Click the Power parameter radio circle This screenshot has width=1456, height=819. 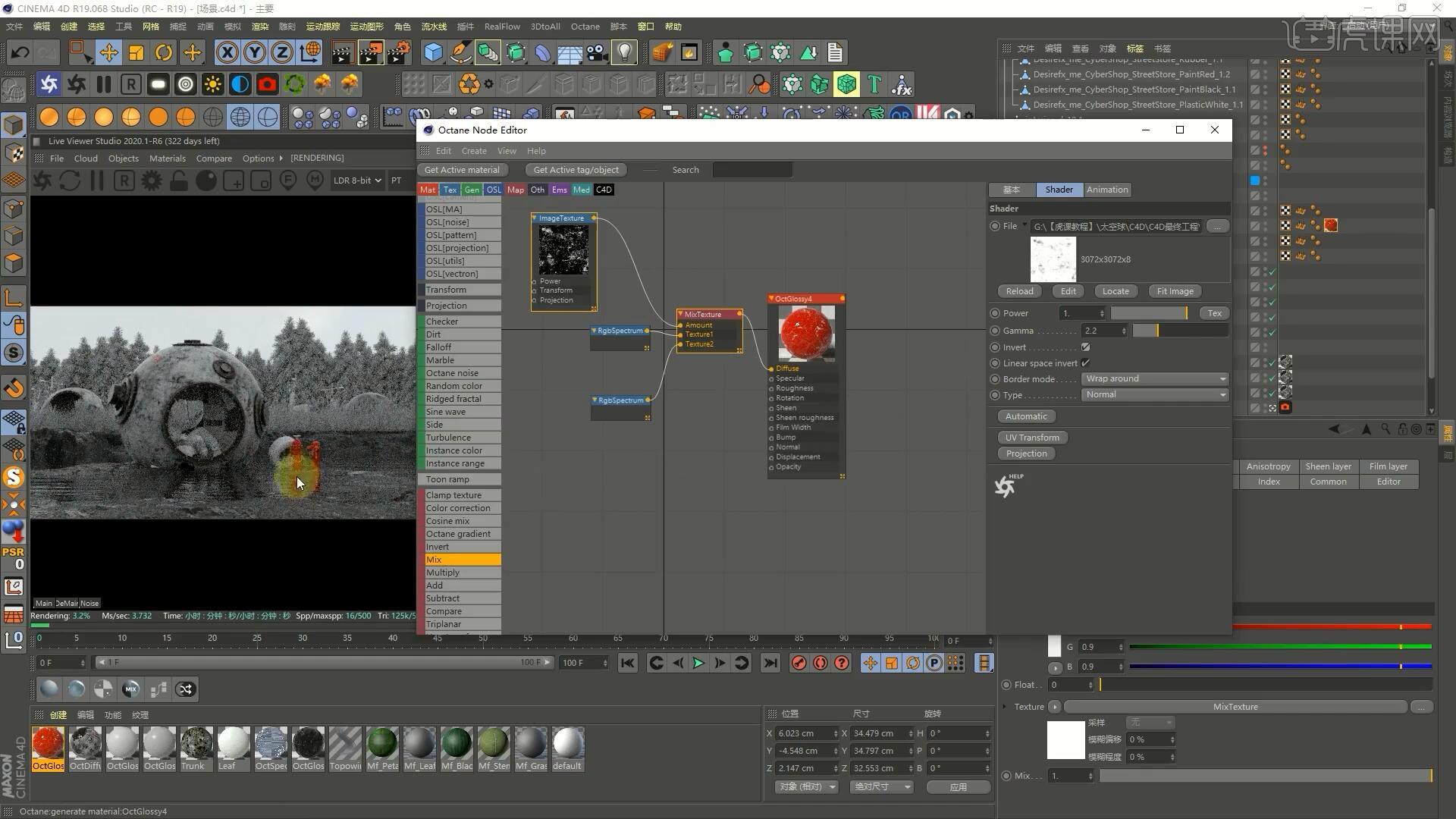click(x=995, y=313)
